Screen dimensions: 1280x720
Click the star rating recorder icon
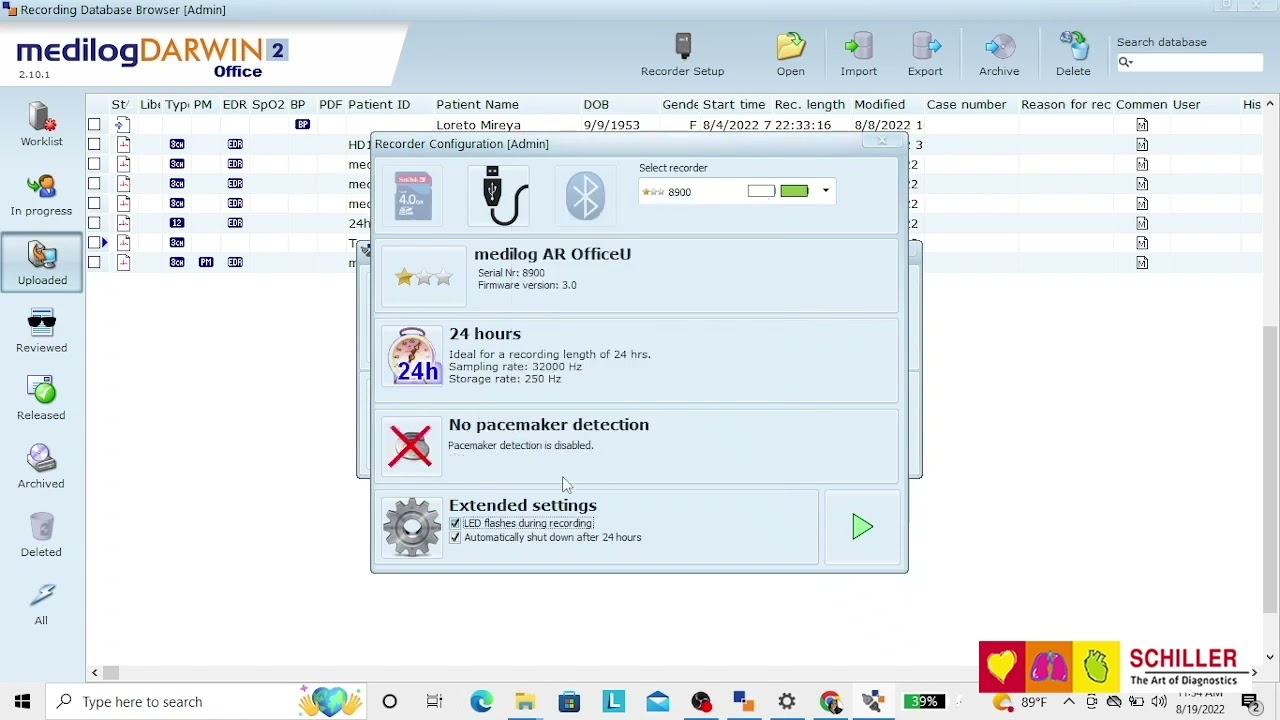423,277
